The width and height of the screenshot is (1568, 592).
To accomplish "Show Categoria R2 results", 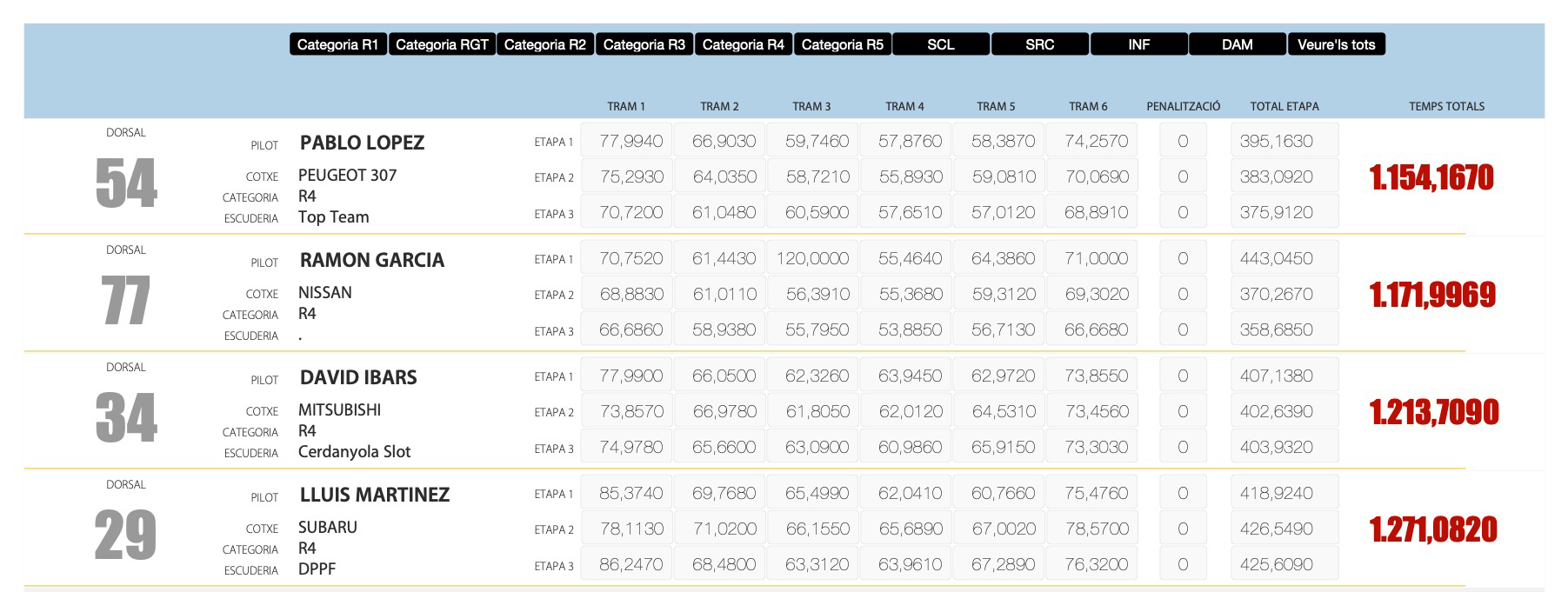I will click(545, 44).
